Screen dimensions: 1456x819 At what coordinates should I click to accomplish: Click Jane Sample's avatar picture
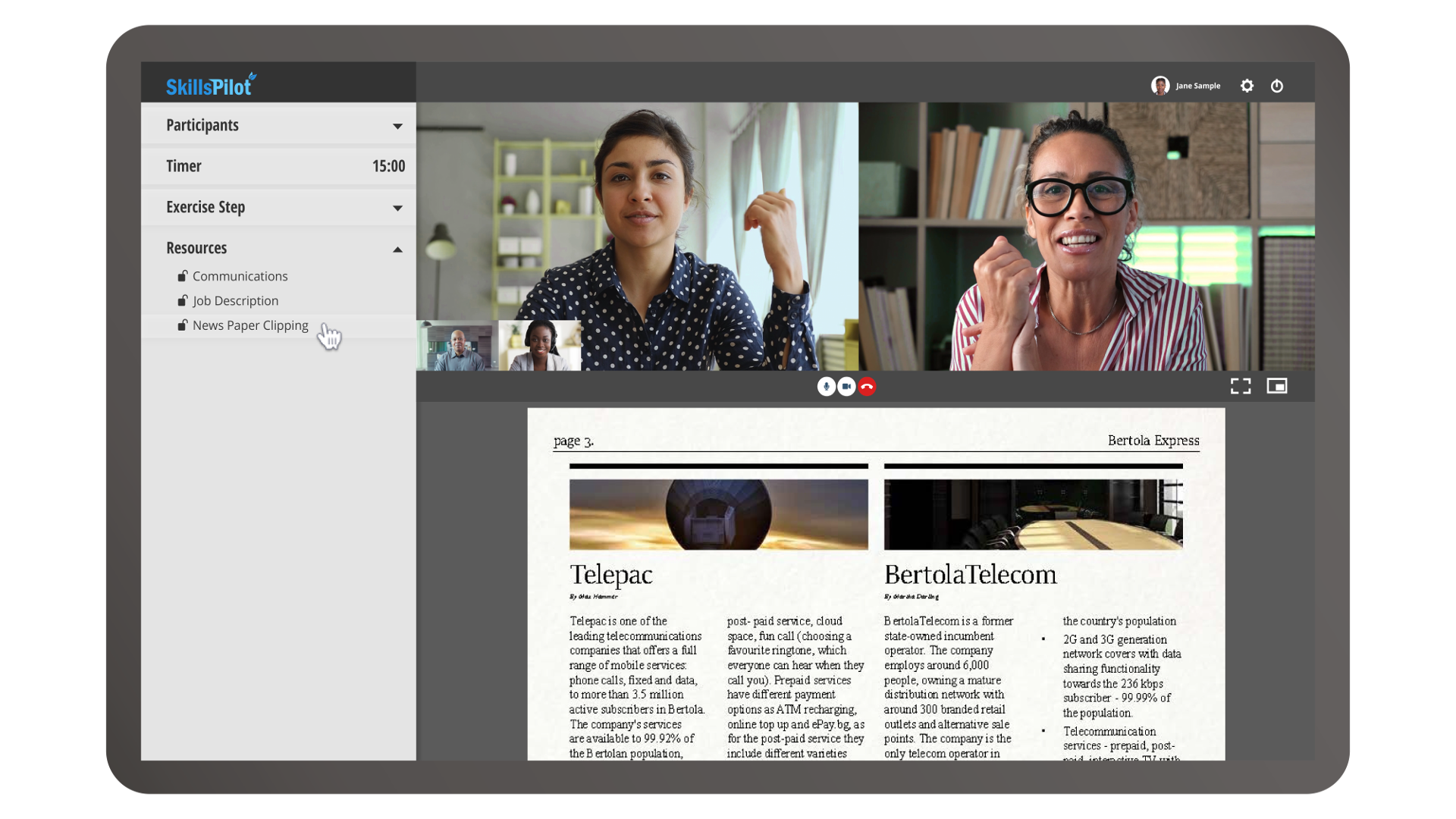click(1159, 86)
